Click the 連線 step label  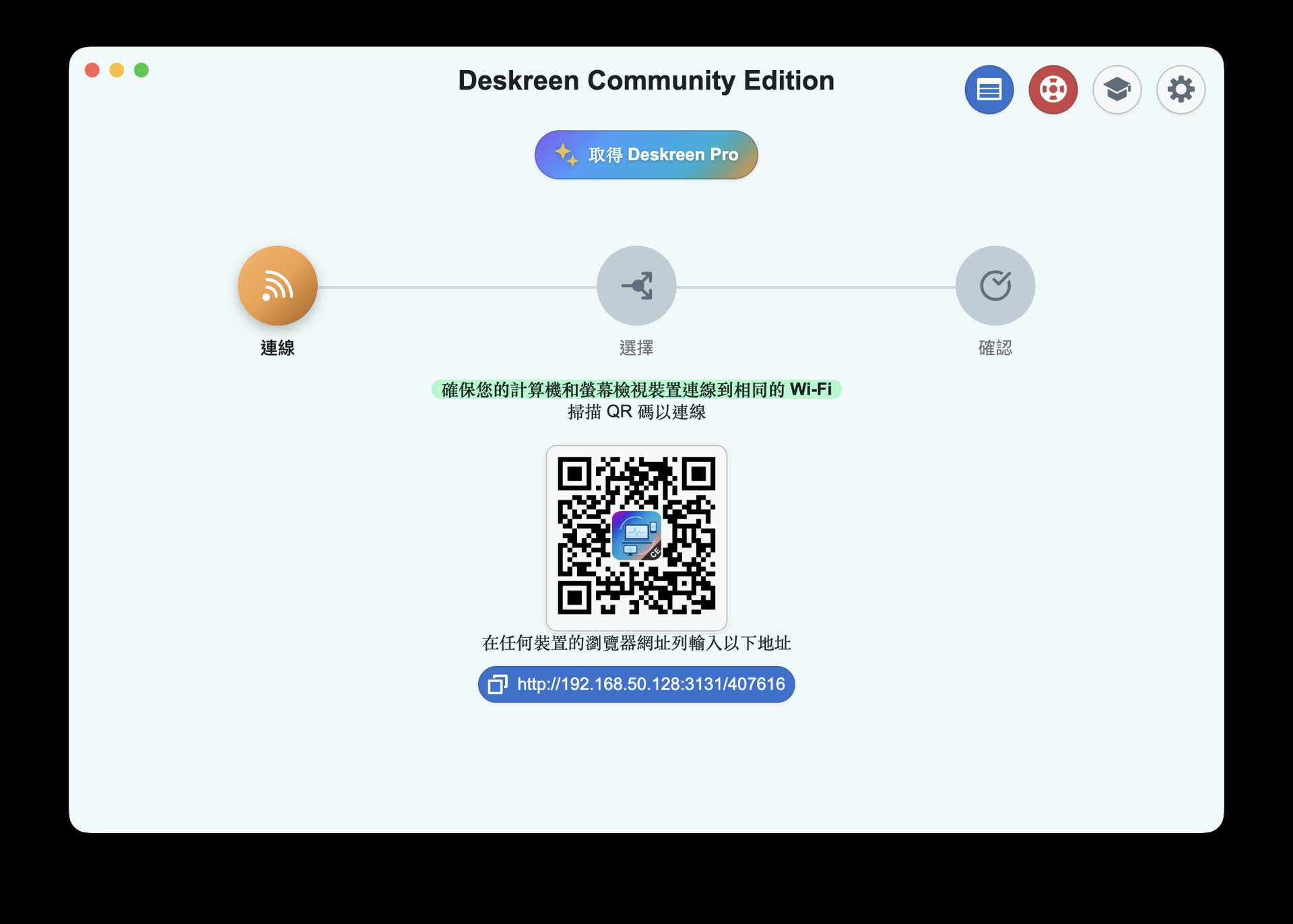click(277, 348)
